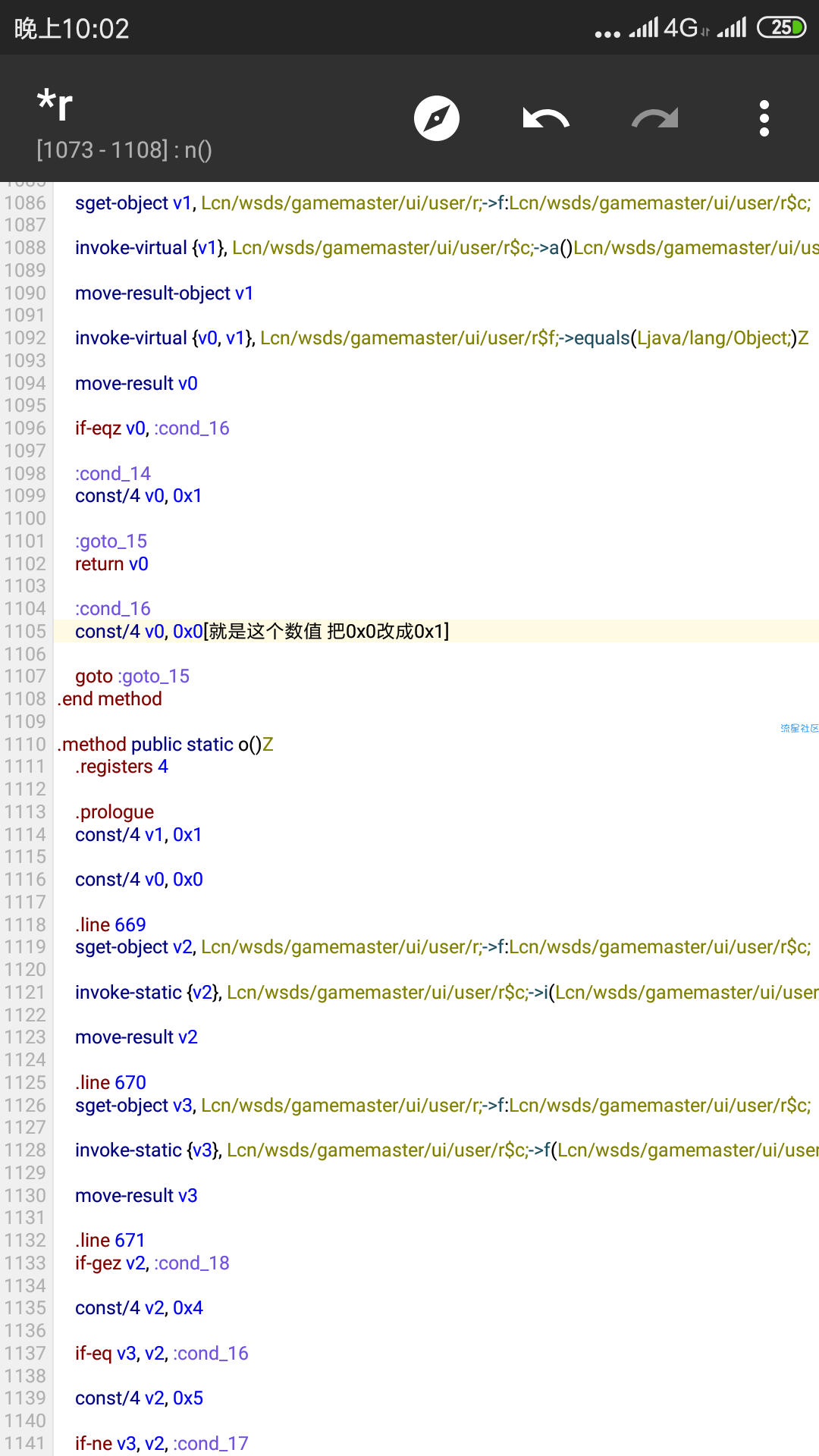Tap the equals invoke-virtual line 1092
819x1456 pixels.
441,337
